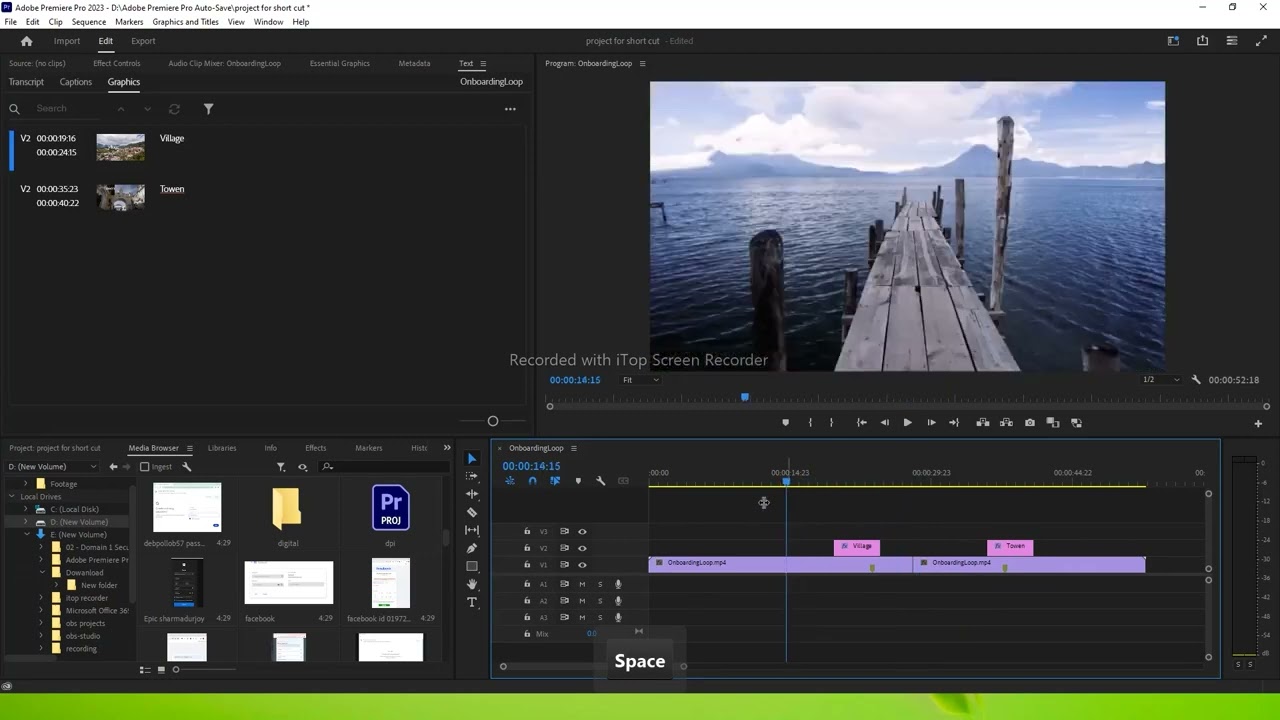Select the Village clip on the timeline

click(x=857, y=547)
